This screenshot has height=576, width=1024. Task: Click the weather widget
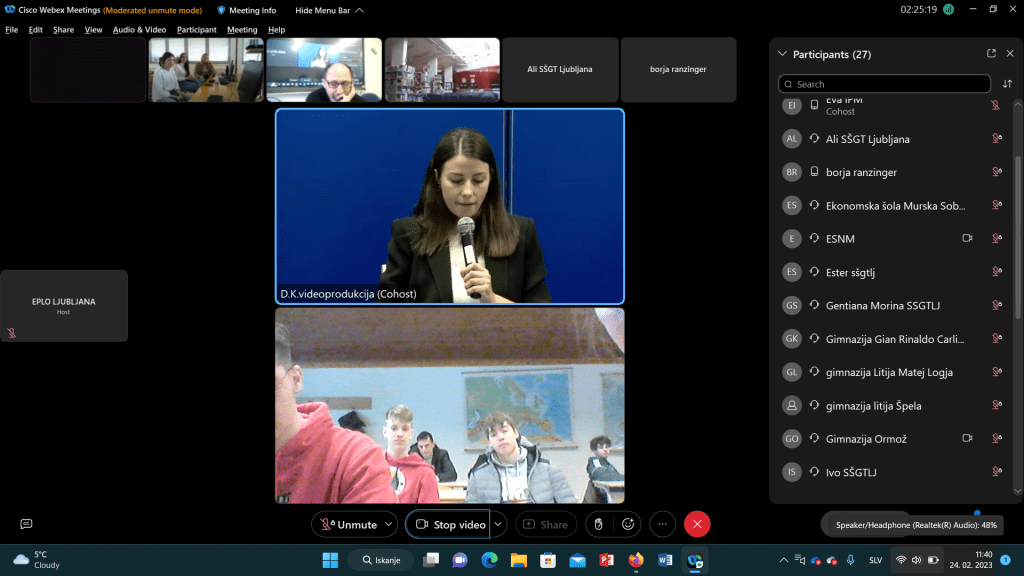click(x=37, y=560)
